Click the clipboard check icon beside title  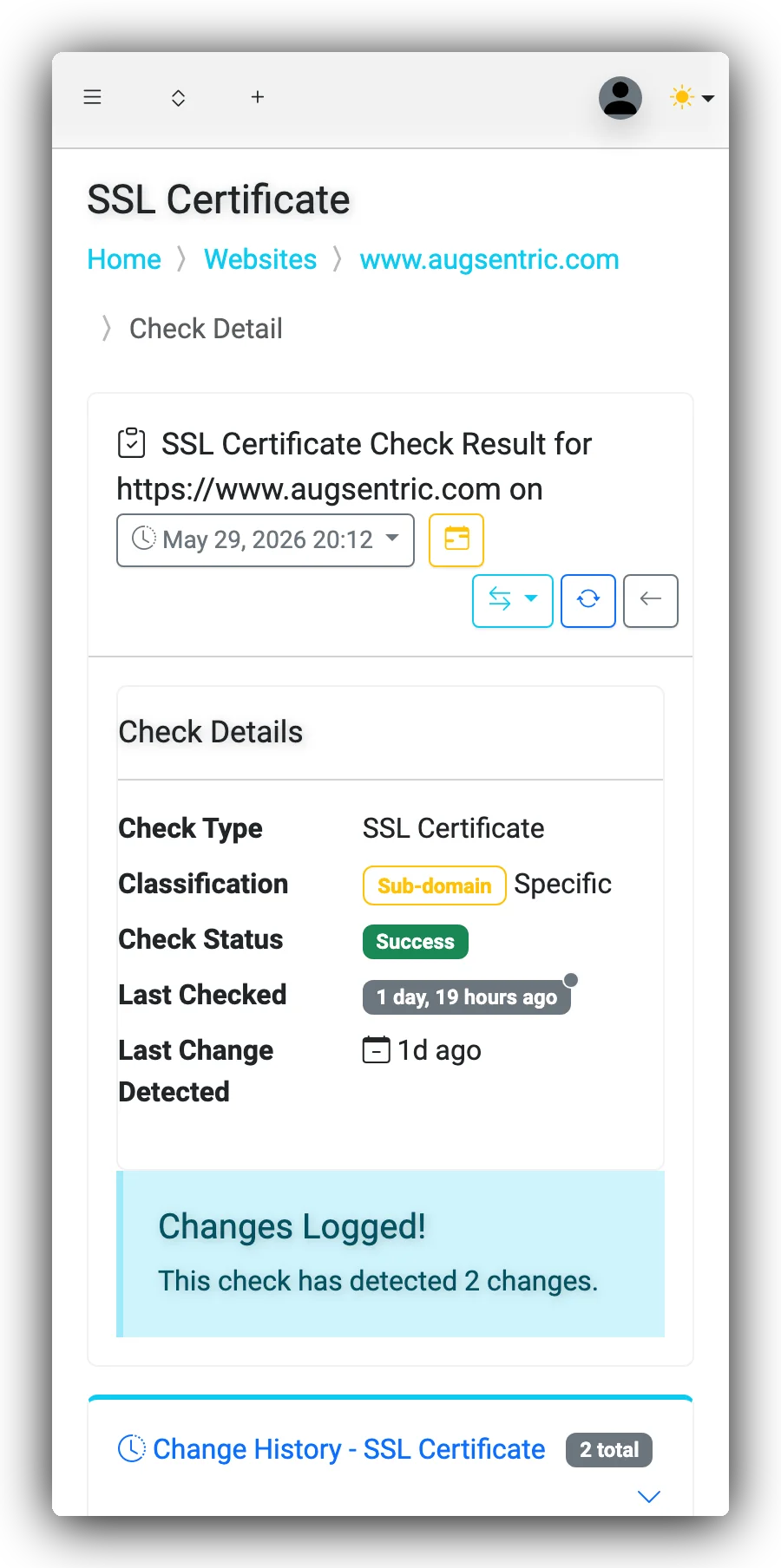coord(132,443)
